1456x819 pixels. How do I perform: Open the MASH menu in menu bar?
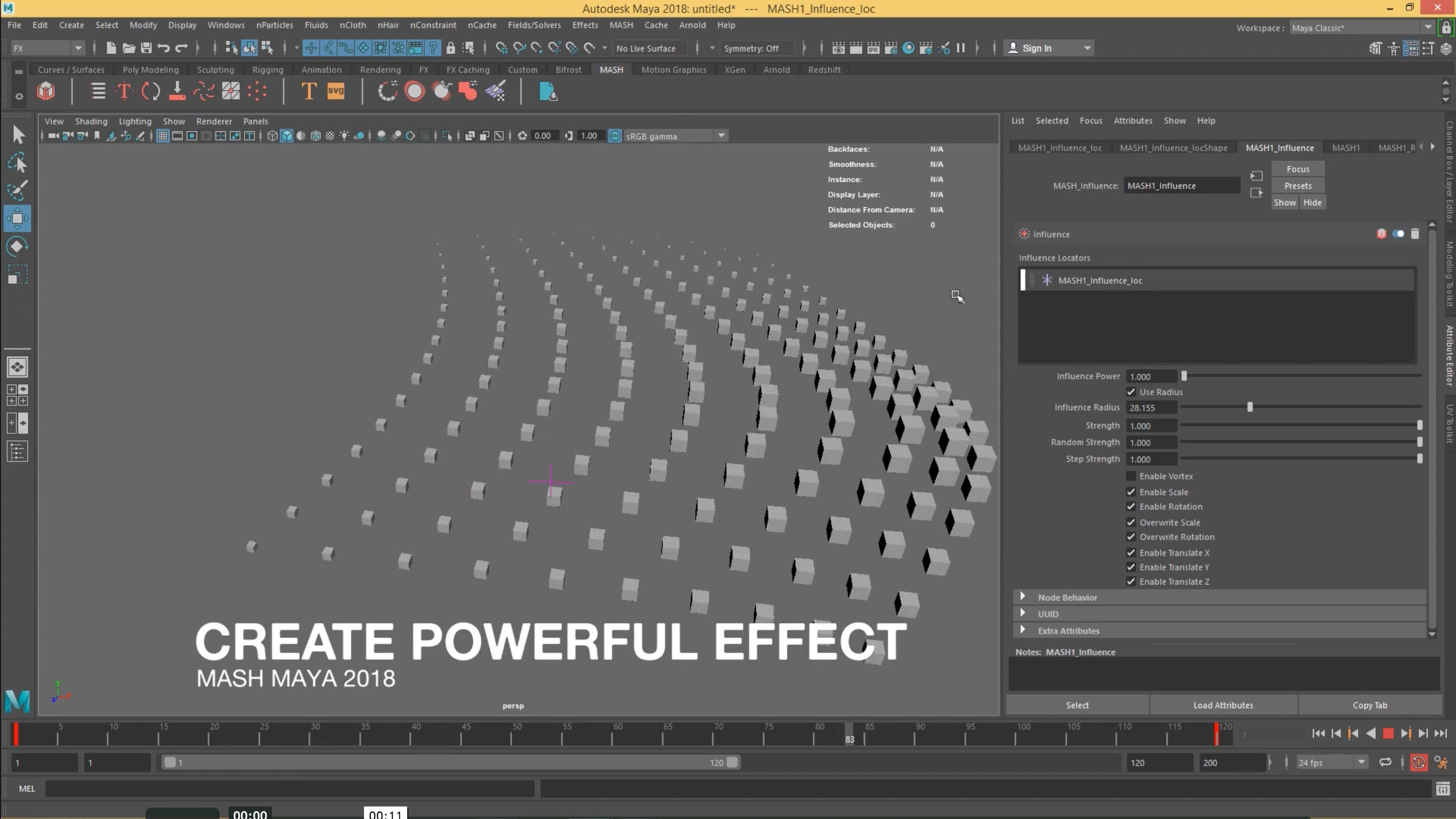(x=621, y=25)
